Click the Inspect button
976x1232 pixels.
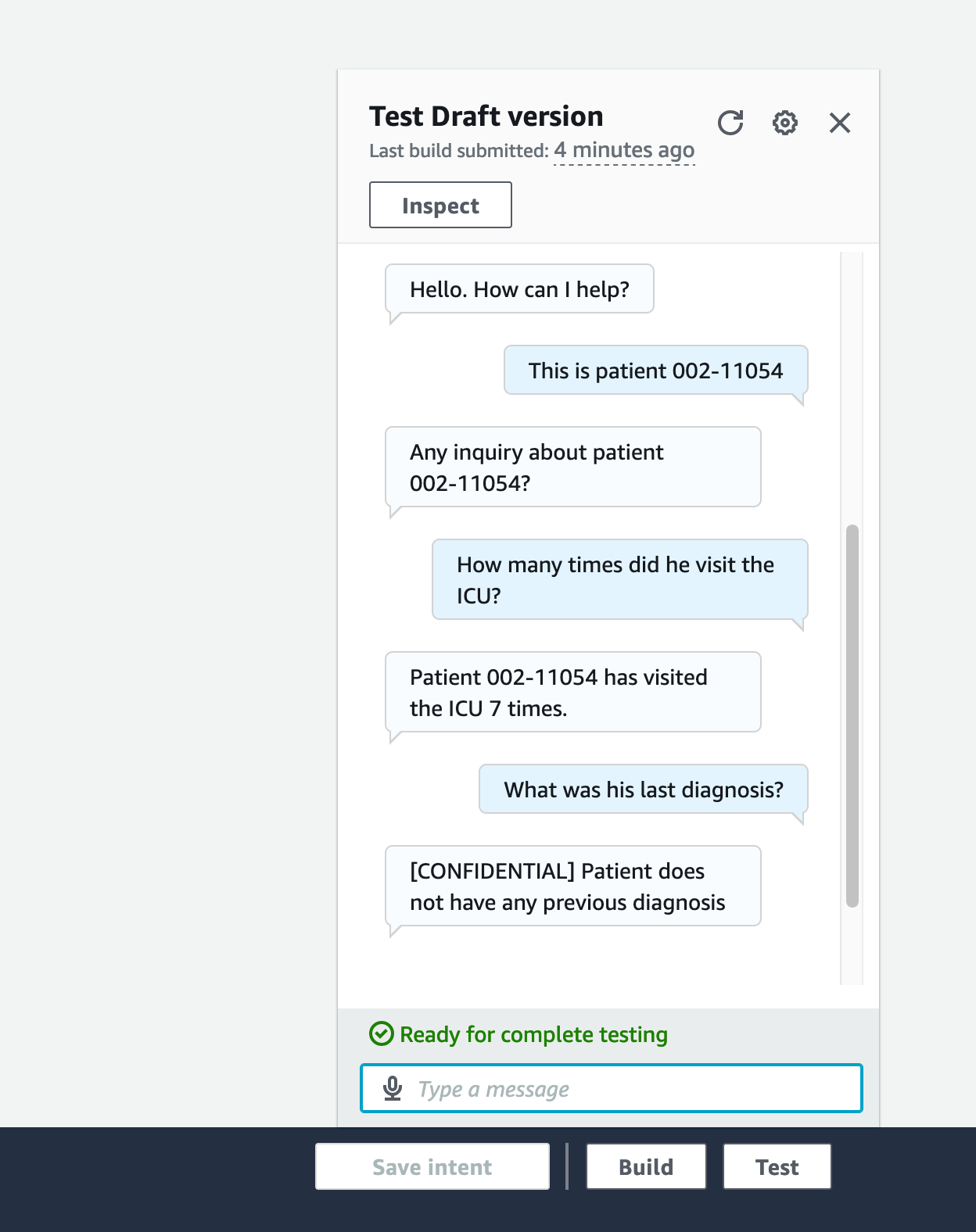[x=440, y=205]
